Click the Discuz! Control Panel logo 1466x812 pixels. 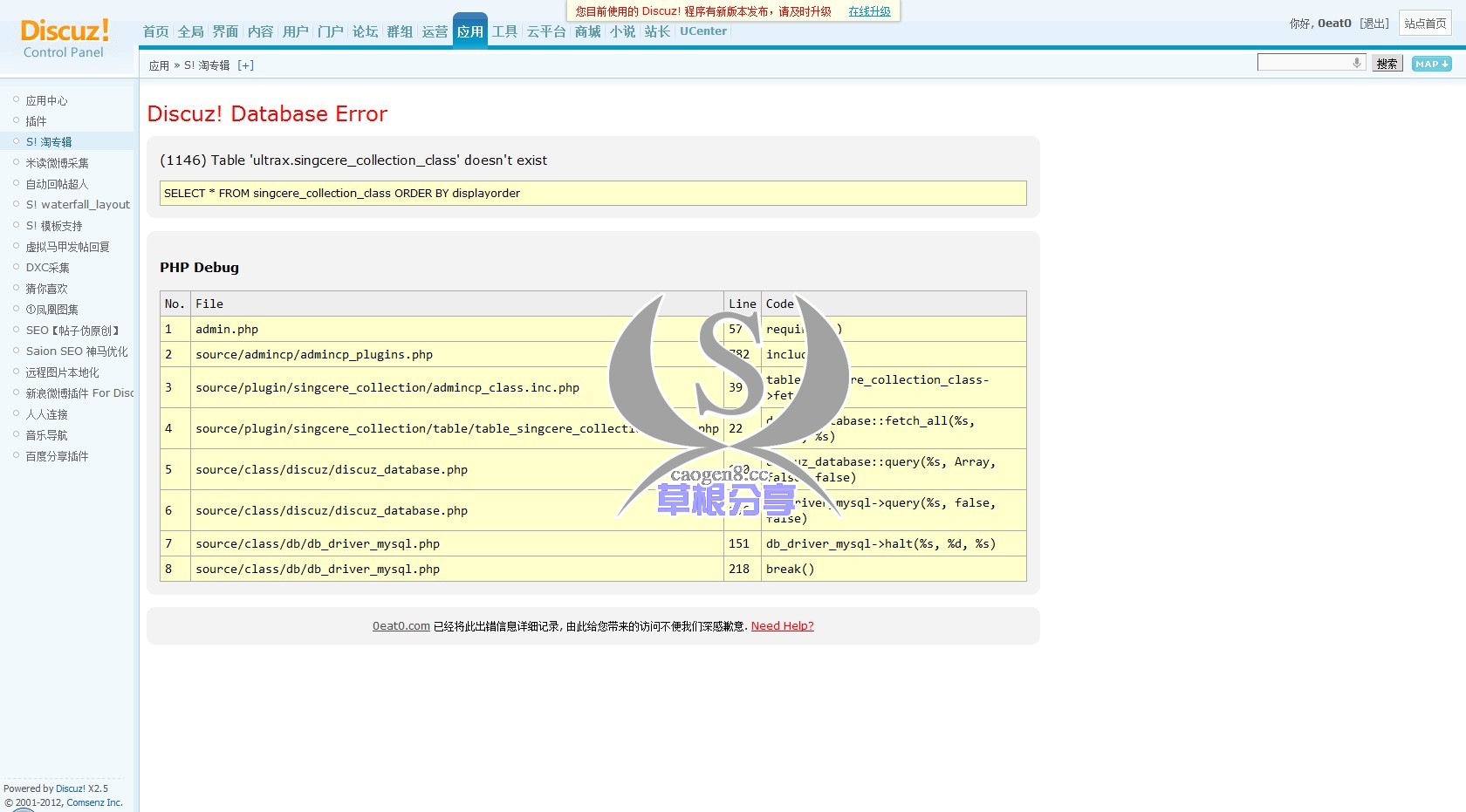[63, 39]
